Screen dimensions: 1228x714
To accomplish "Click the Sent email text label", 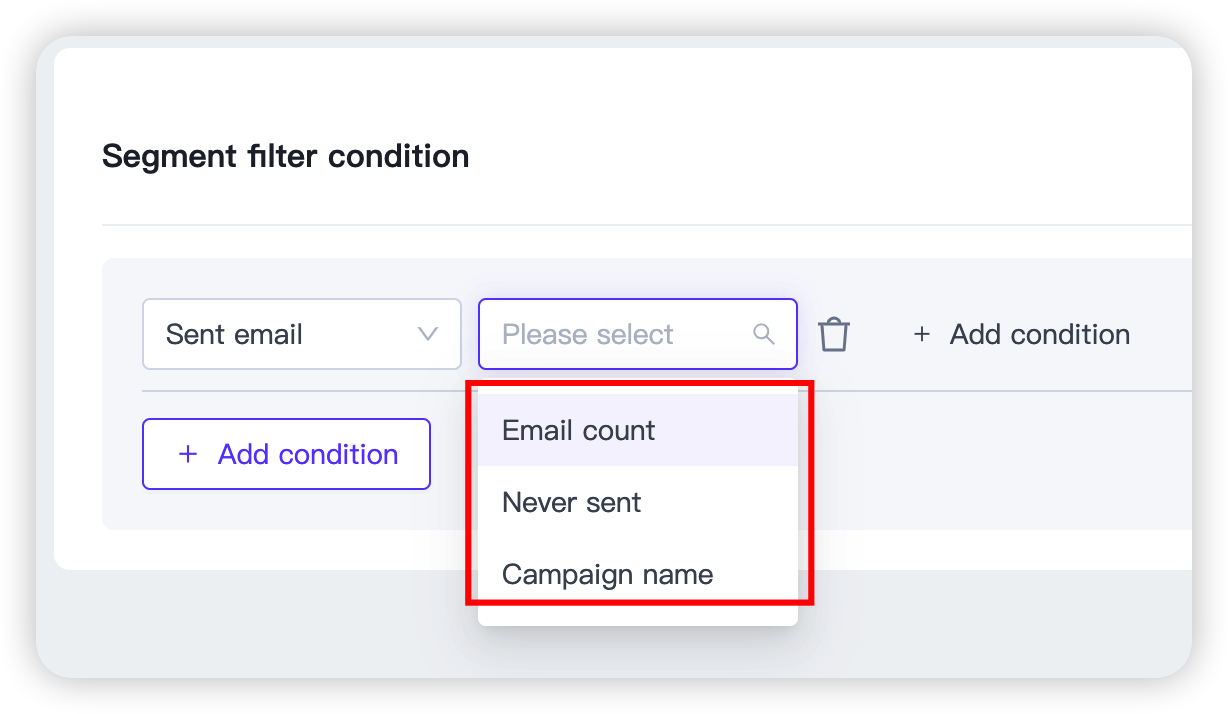I will click(x=234, y=334).
